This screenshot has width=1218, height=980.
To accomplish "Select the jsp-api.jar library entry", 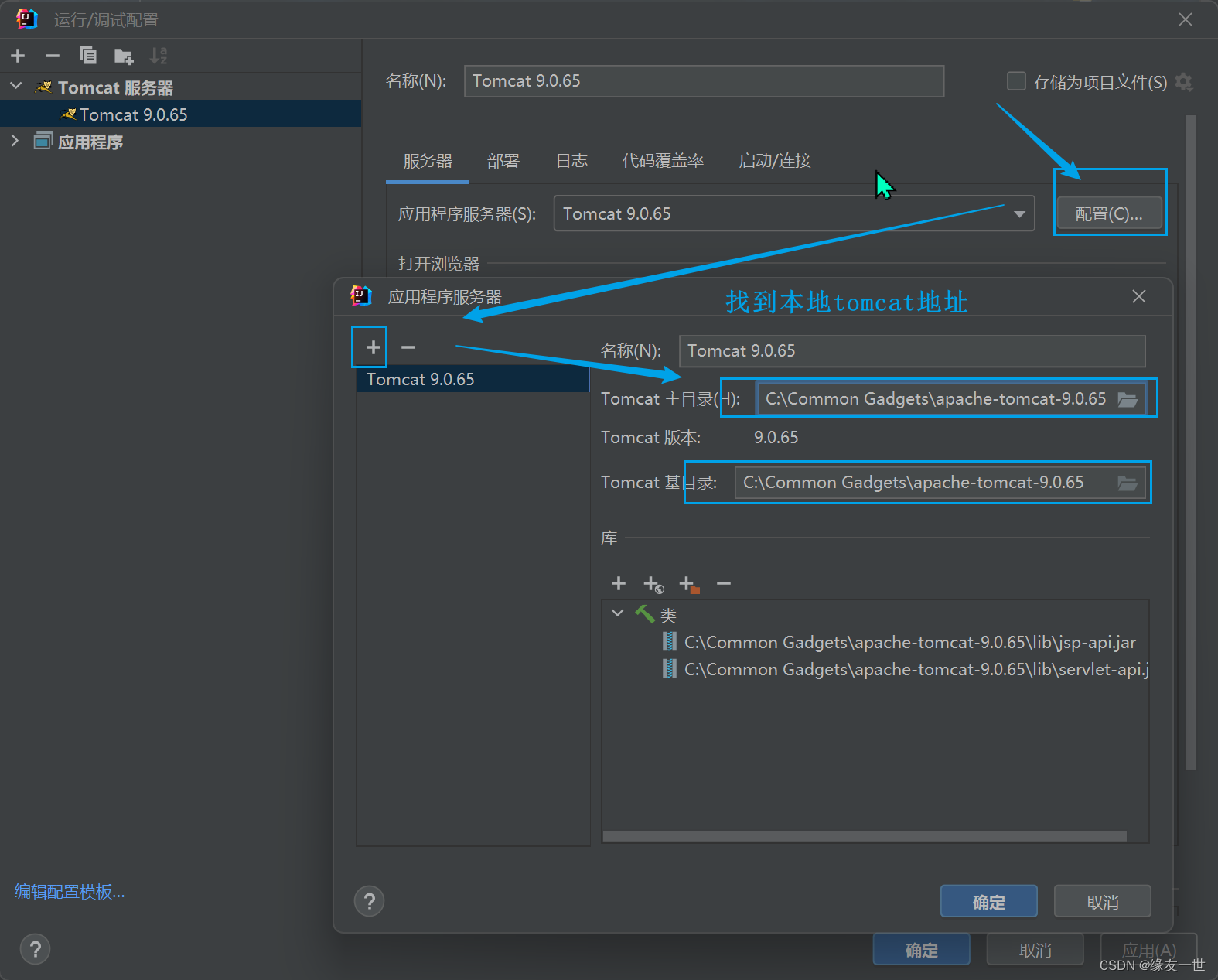I will (x=910, y=642).
